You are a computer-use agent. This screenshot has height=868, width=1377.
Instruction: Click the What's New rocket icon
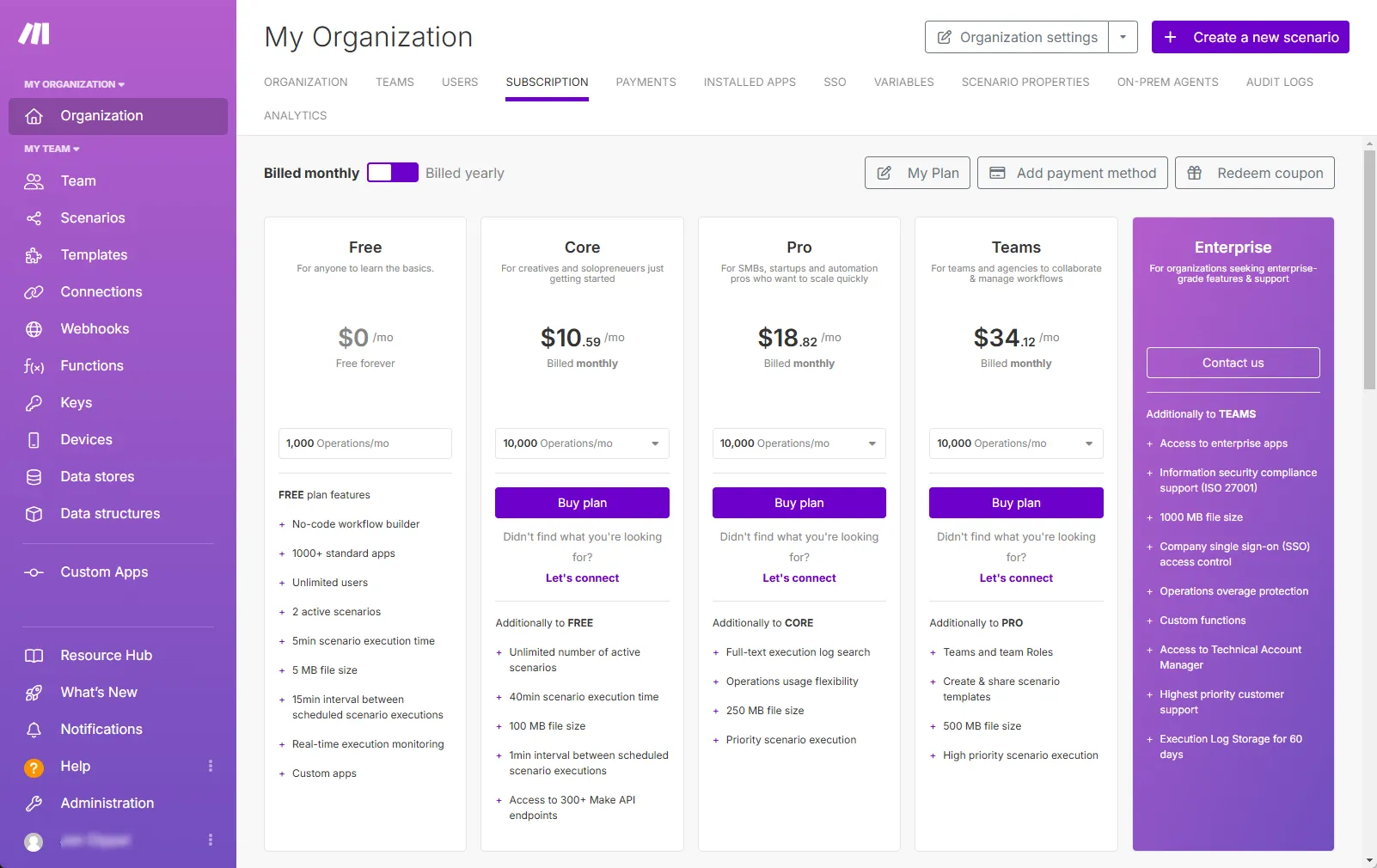(x=34, y=693)
